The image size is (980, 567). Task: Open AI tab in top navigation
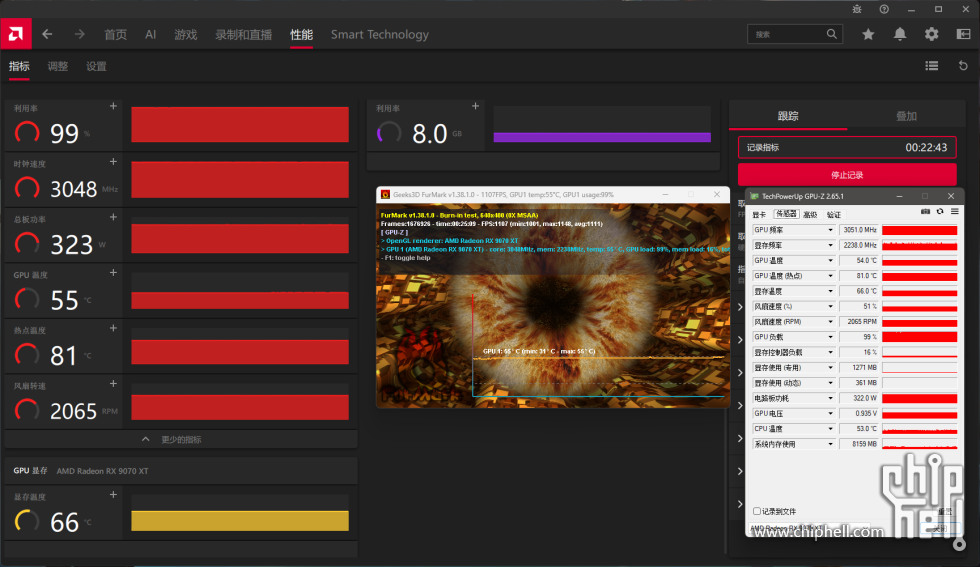click(151, 34)
